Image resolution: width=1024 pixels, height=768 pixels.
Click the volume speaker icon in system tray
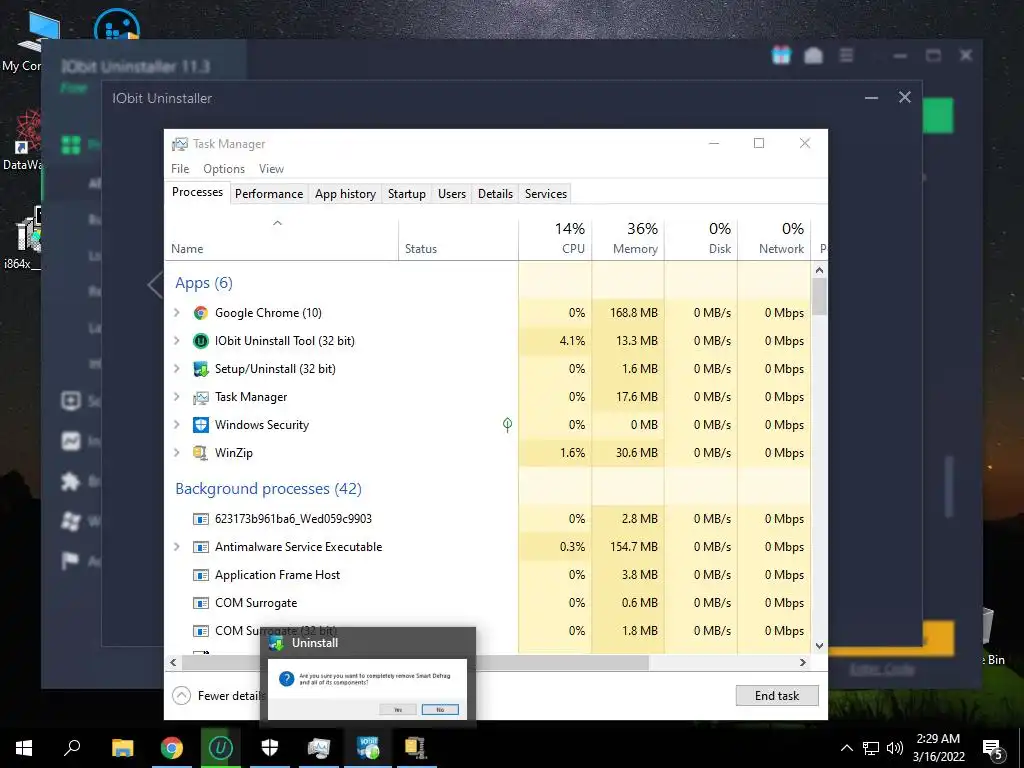click(895, 748)
